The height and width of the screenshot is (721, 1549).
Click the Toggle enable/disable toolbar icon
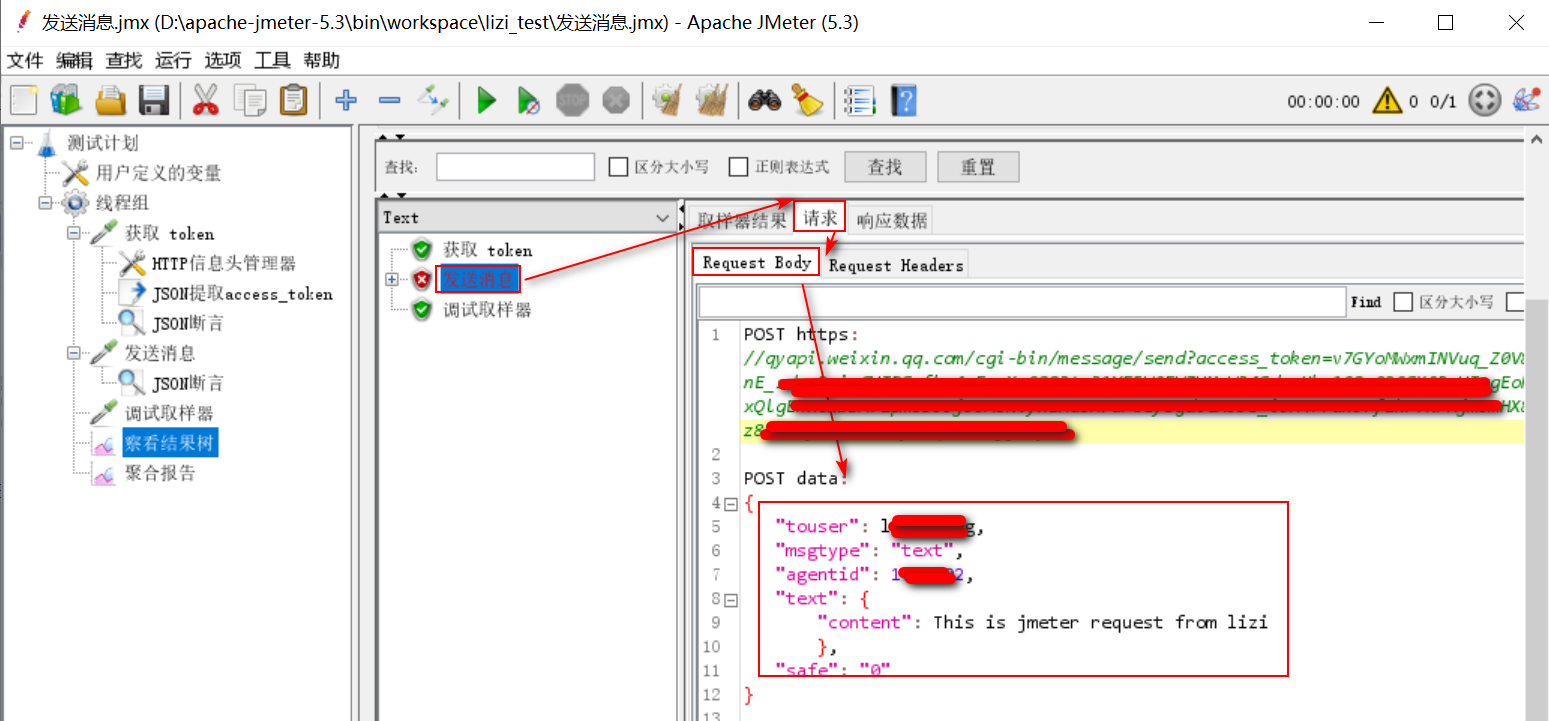(434, 100)
